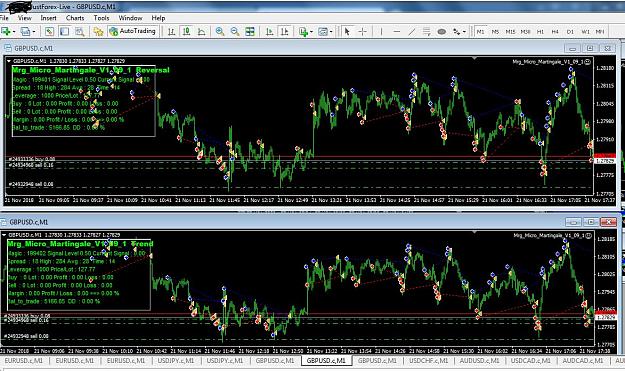Toggle the Market Watch panel icon
Image resolution: width=625 pixels, height=371 pixels.
click(x=49, y=31)
